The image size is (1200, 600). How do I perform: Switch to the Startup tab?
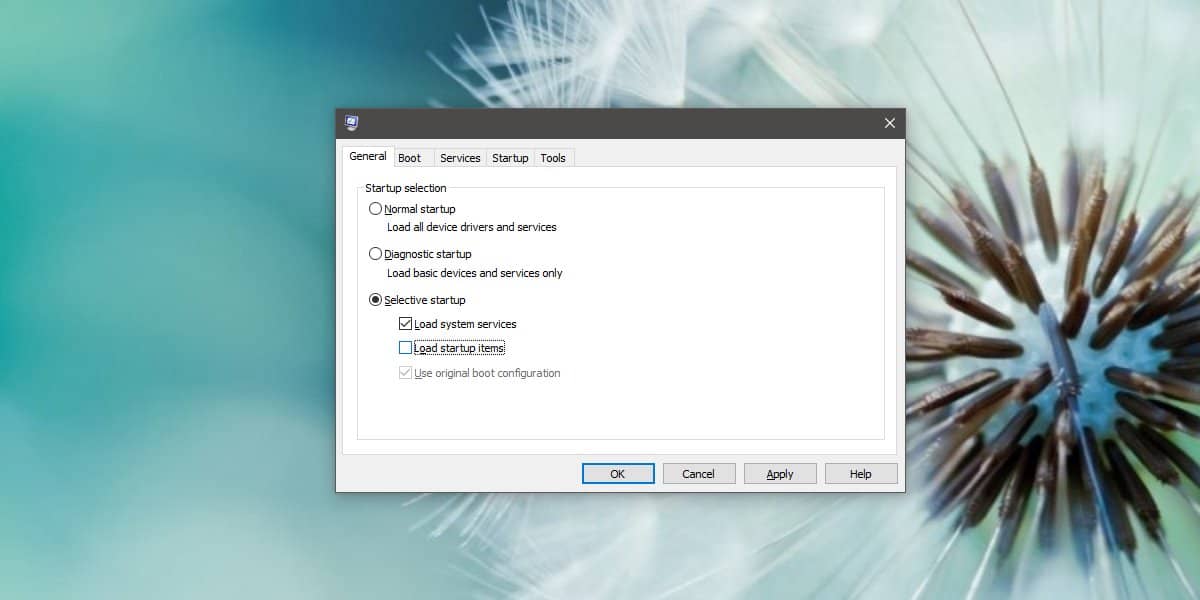click(510, 157)
